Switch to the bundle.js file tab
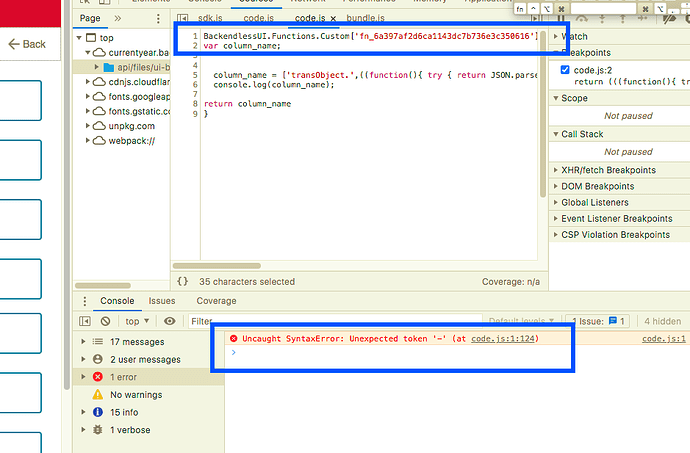Viewport: 690px width, 453px height. [x=365, y=18]
